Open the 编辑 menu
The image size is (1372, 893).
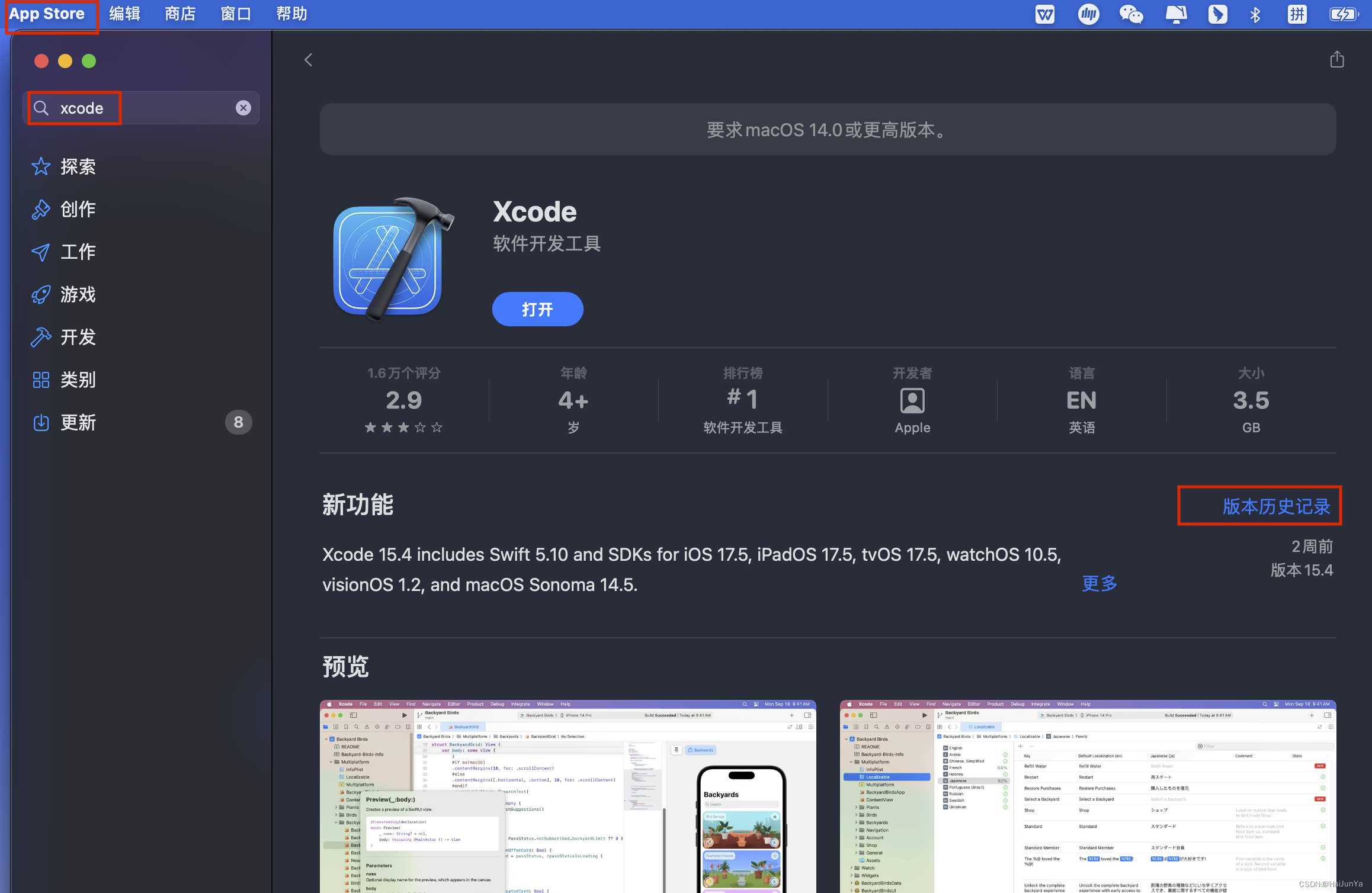point(124,14)
